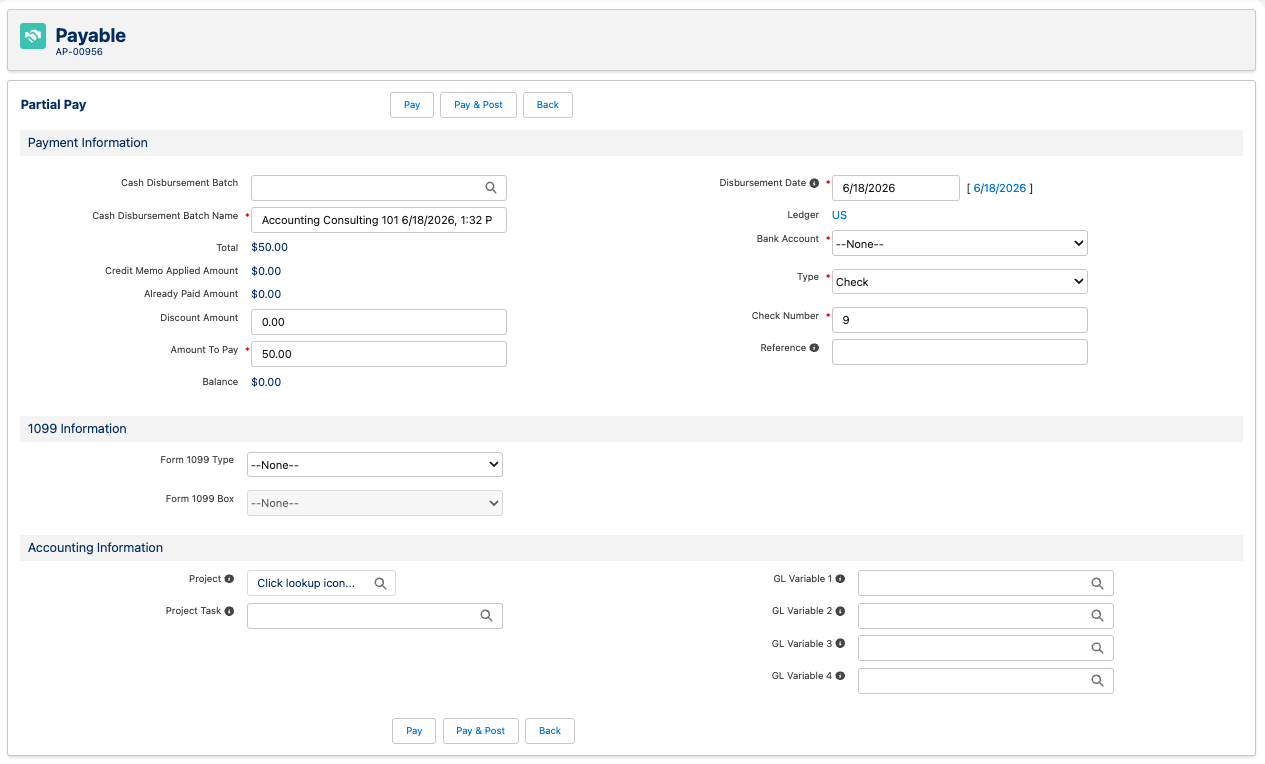Click the Project Task lookup magnifier icon
The image size is (1265, 764).
pos(486,616)
